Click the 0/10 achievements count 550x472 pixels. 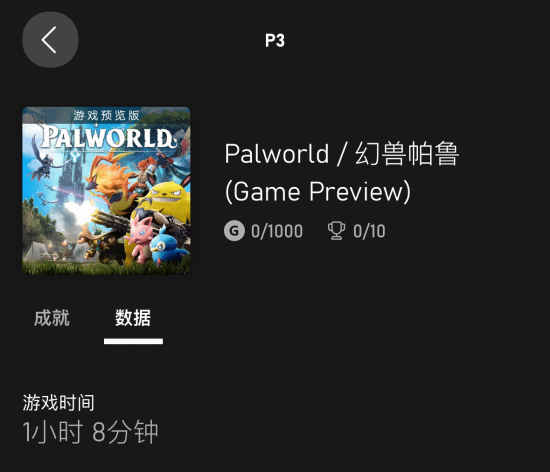(369, 231)
